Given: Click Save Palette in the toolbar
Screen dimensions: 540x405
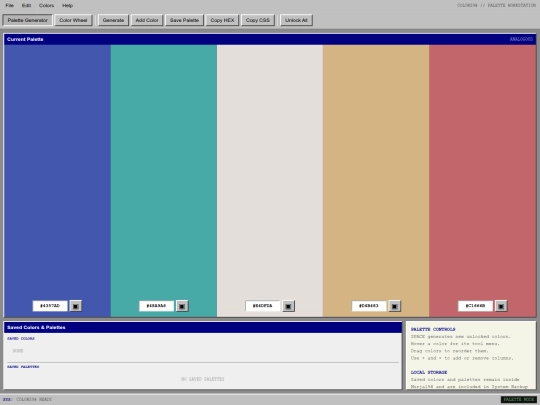Looking at the screenshot, I should [x=184, y=20].
